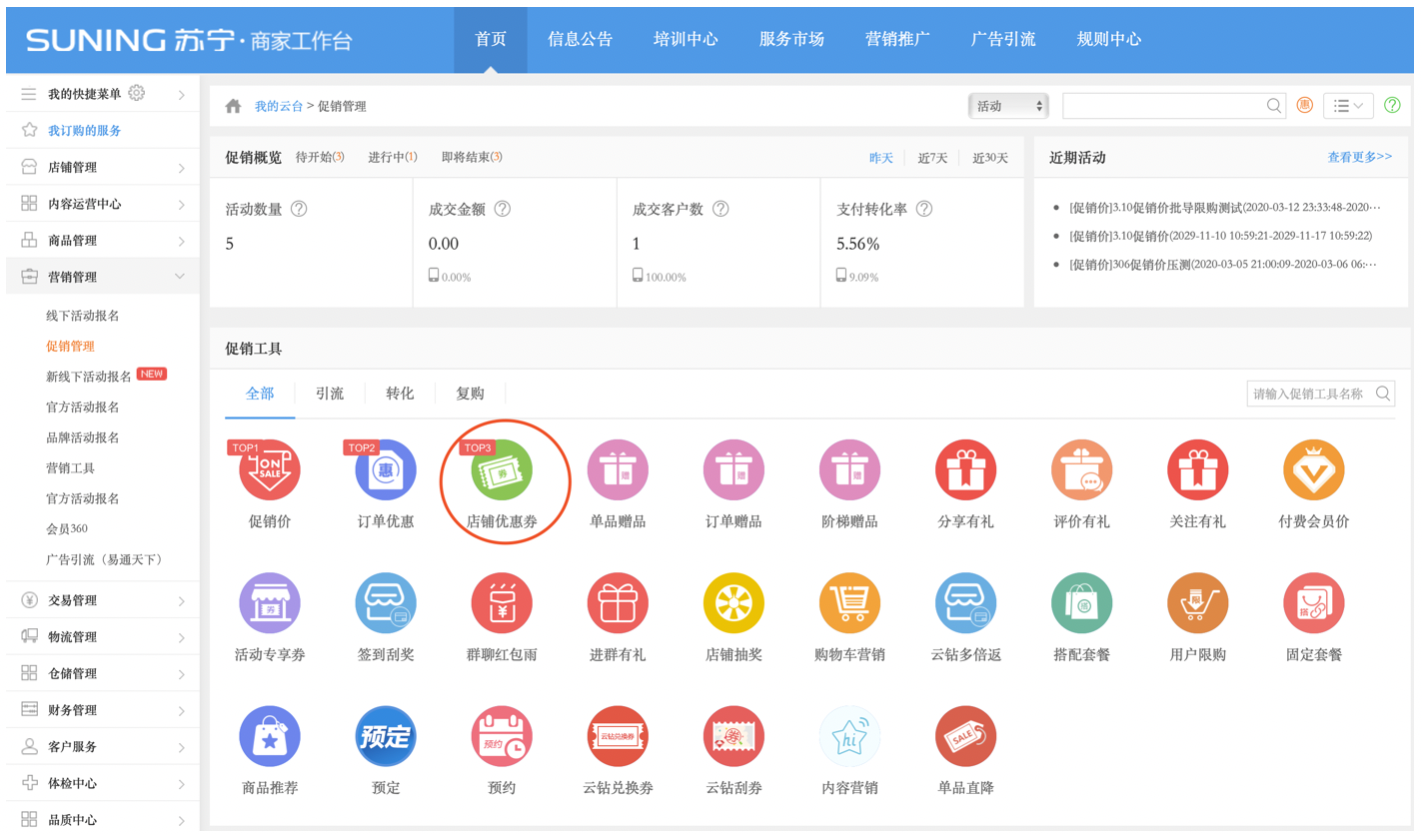Open the list view options dropdown

[x=1348, y=105]
